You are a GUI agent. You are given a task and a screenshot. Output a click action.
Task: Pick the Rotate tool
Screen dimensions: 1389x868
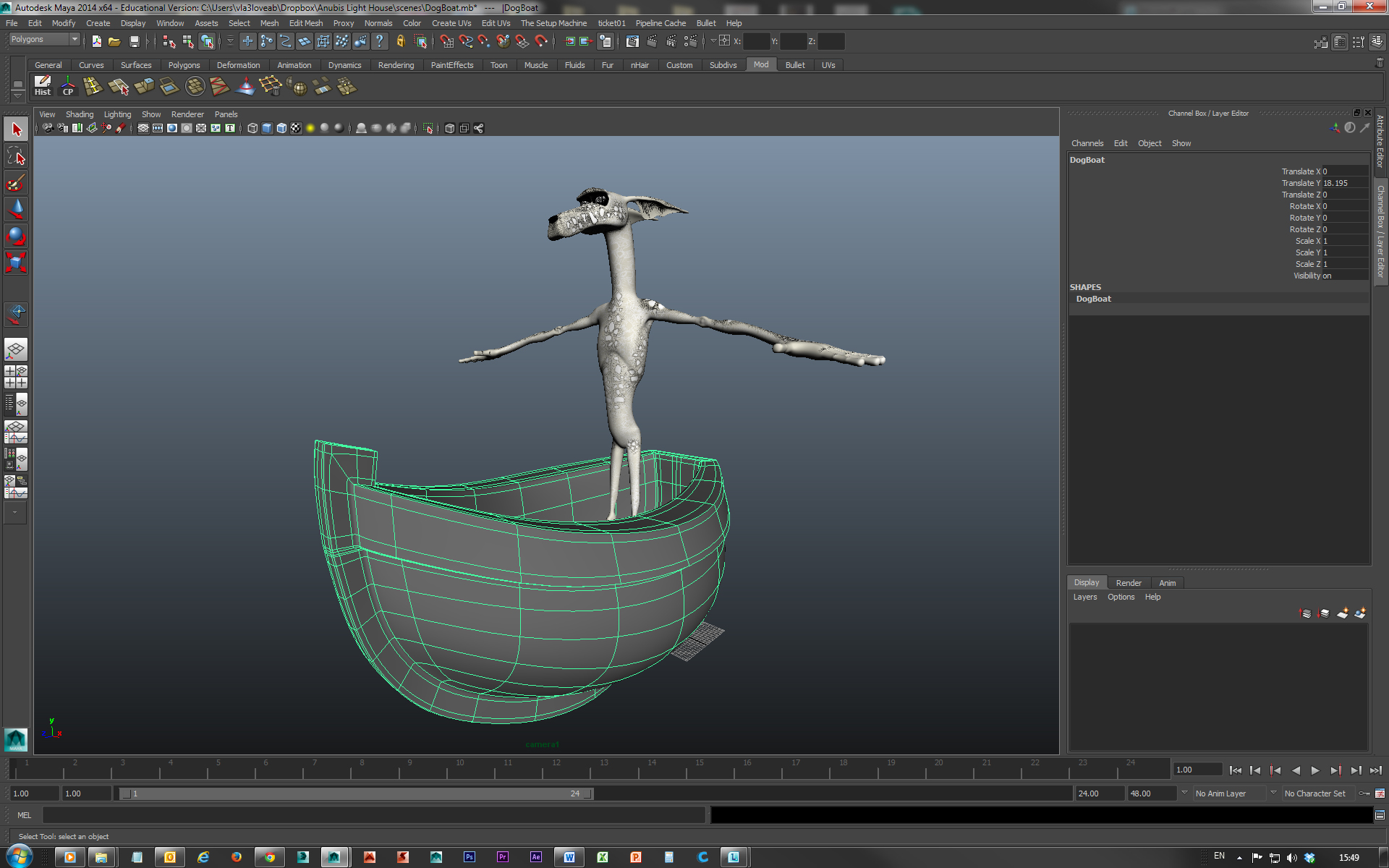click(16, 236)
